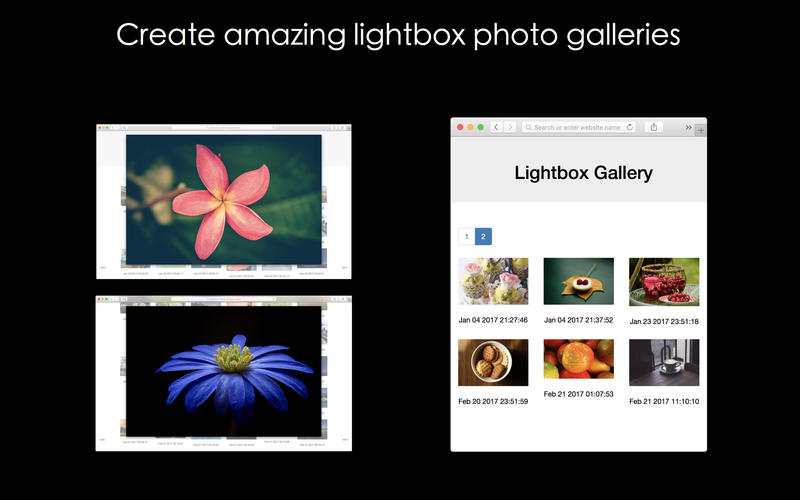
Task: Show more toolbar items via double chevron
Action: click(688, 127)
